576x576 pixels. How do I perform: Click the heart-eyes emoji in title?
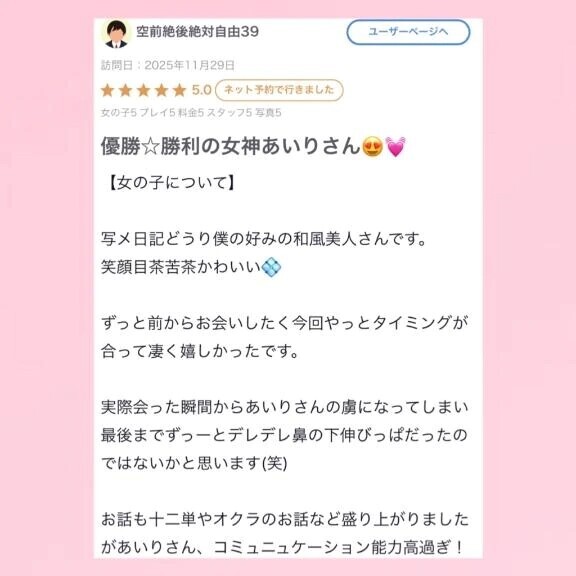click(372, 147)
